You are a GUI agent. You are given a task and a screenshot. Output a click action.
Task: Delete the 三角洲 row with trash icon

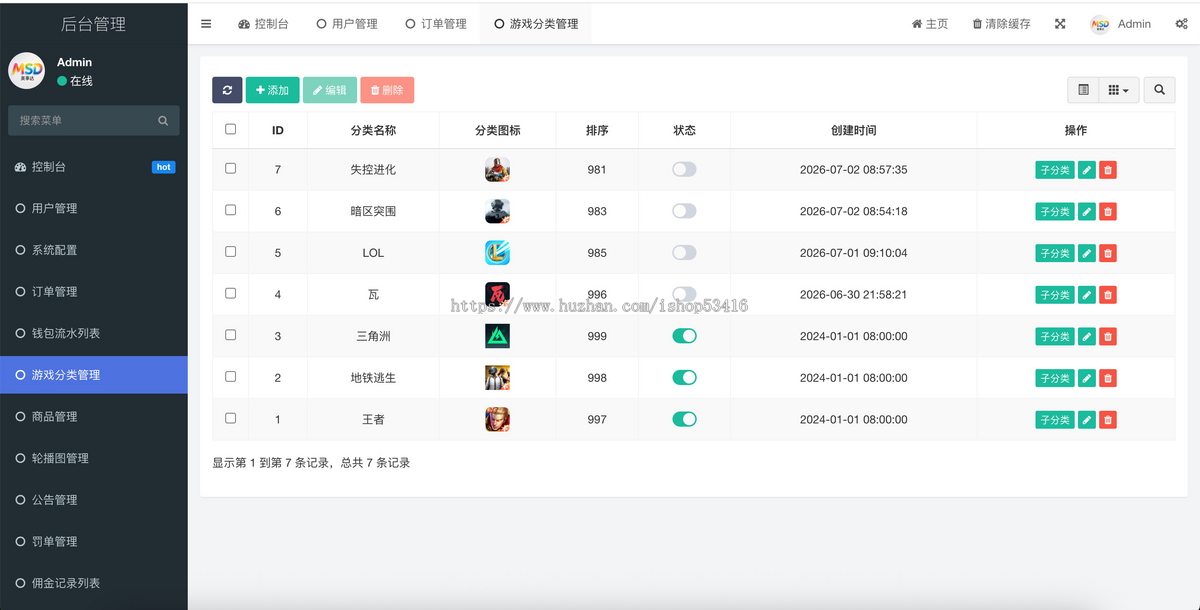pyautogui.click(x=1107, y=337)
